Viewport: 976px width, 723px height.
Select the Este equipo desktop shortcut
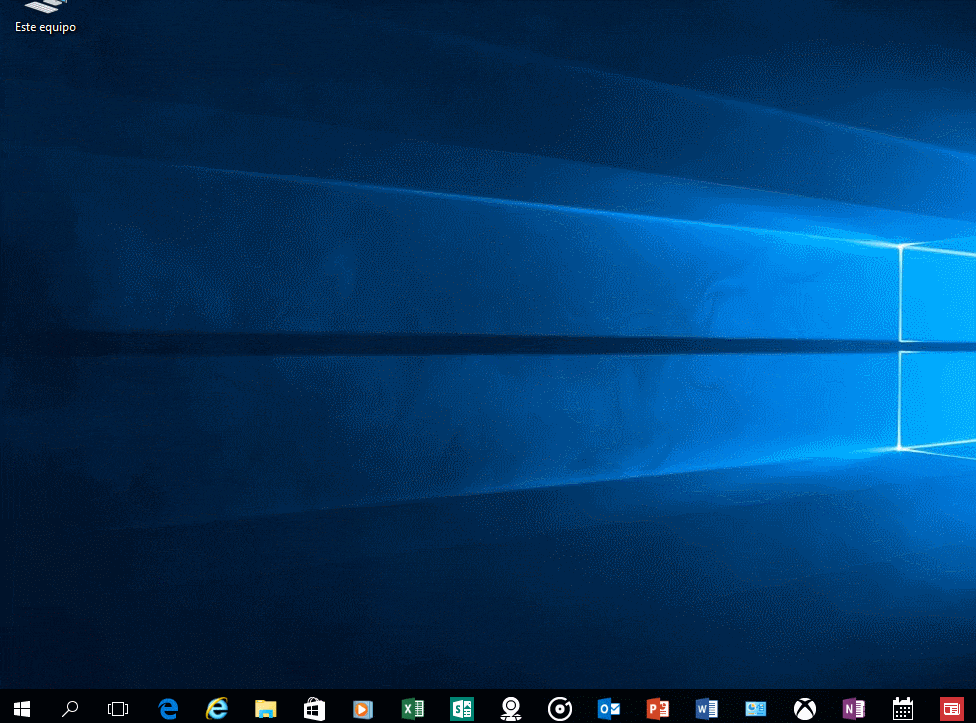point(45,17)
